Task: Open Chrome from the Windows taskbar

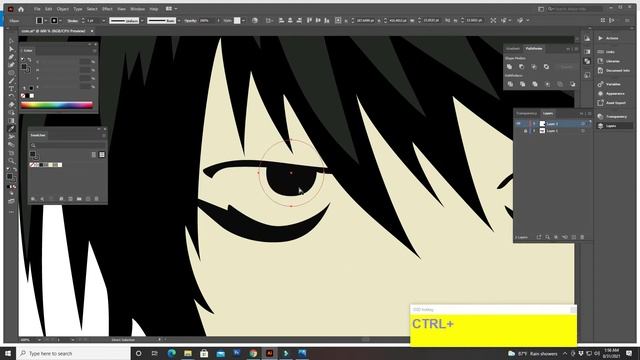Action: [253, 353]
